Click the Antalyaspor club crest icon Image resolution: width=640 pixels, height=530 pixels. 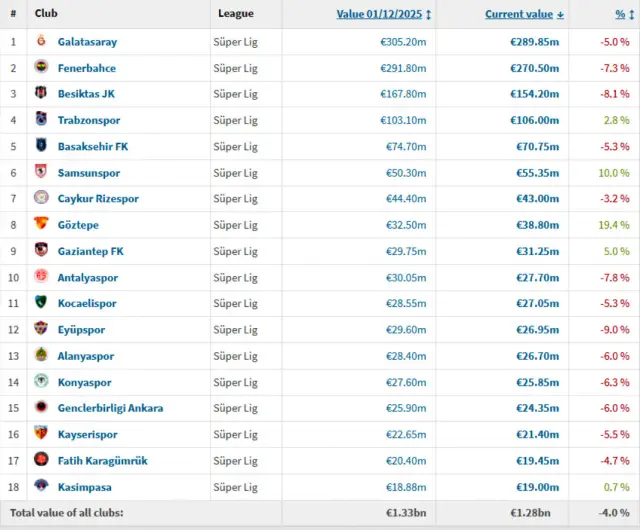(x=41, y=277)
